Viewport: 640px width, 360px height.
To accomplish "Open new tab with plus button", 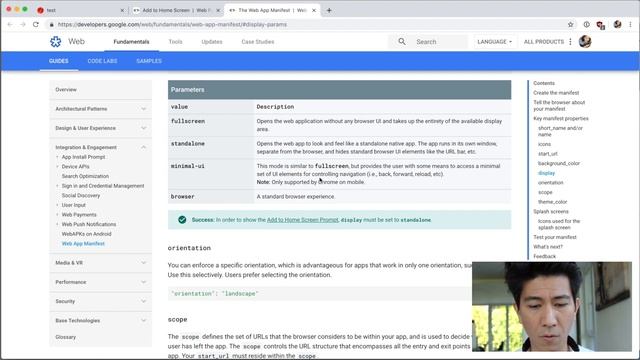I will click(x=329, y=10).
